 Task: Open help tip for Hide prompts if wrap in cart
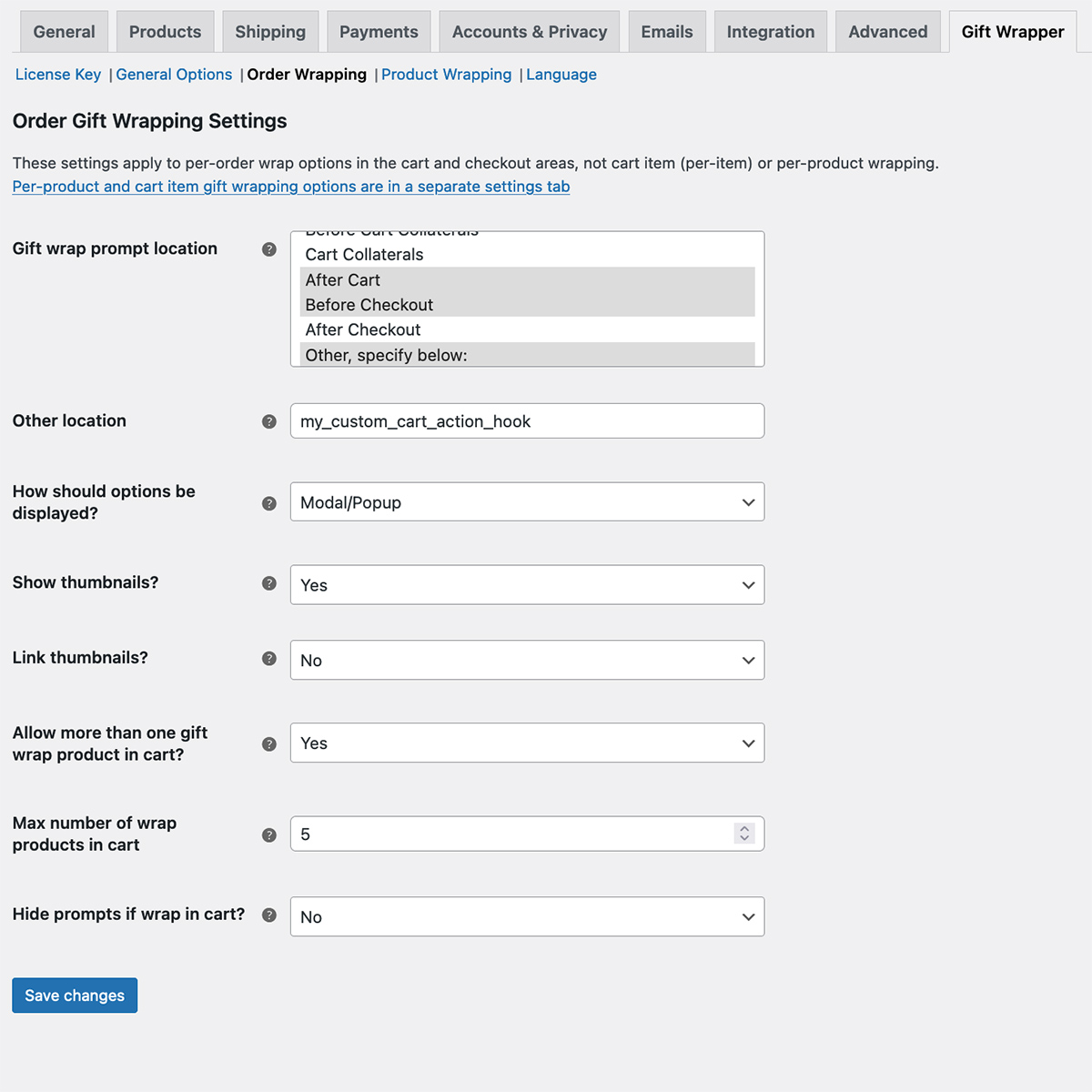(x=269, y=915)
